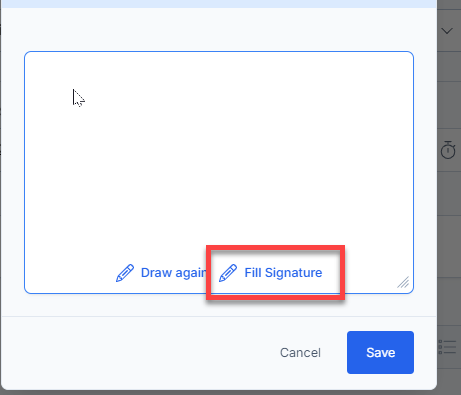Click the light blue bar at dialog top
Viewport: 461px width, 395px height.
coord(219,4)
